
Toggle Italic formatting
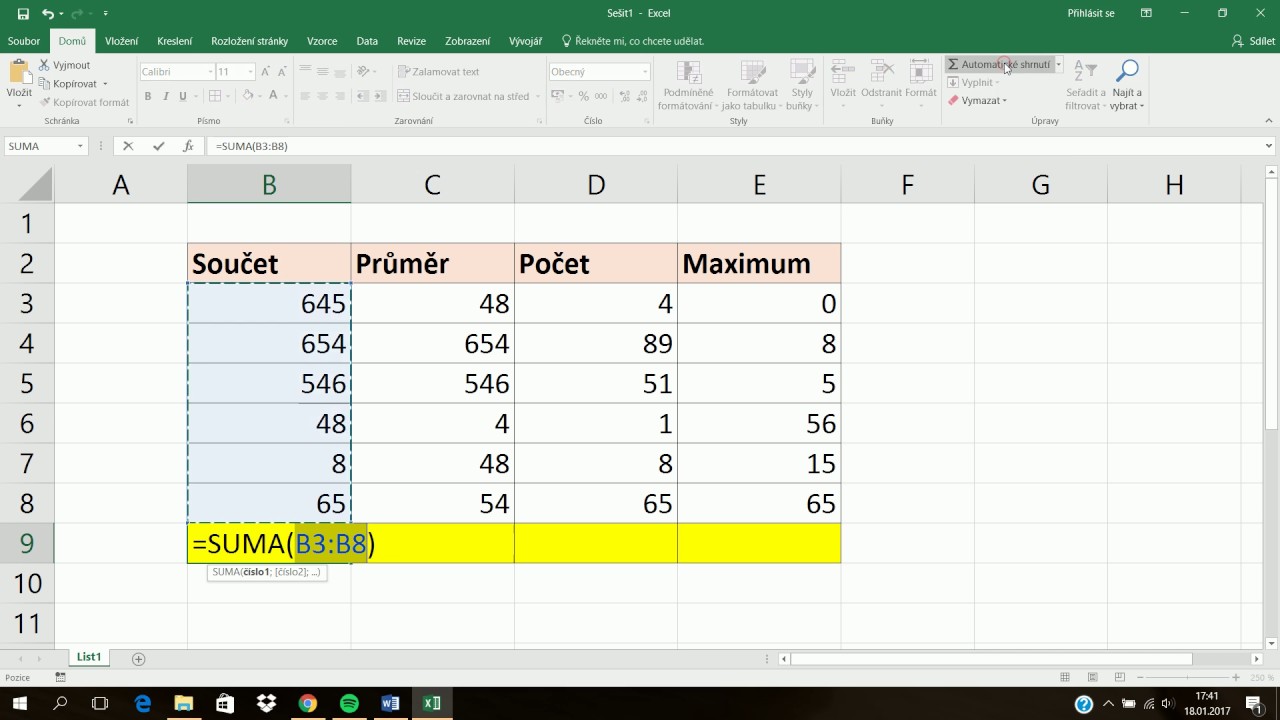[x=165, y=97]
